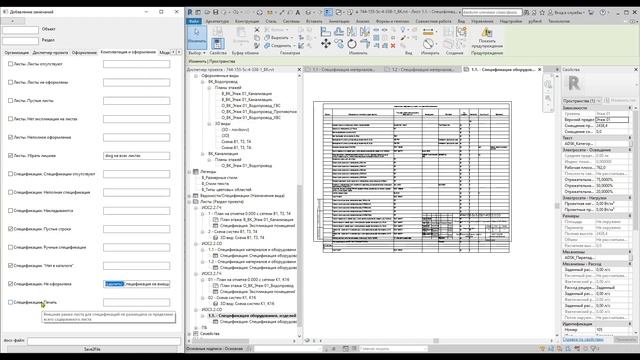Image resolution: width=640 pixels, height=360 pixels.
Task: Collapse the '3D виды' tree node
Action: (209, 124)
